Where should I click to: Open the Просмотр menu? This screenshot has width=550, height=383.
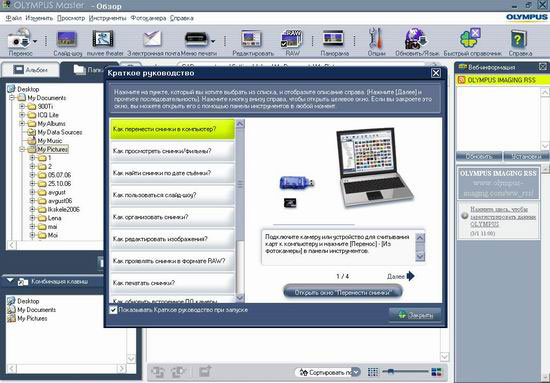click(x=71, y=18)
